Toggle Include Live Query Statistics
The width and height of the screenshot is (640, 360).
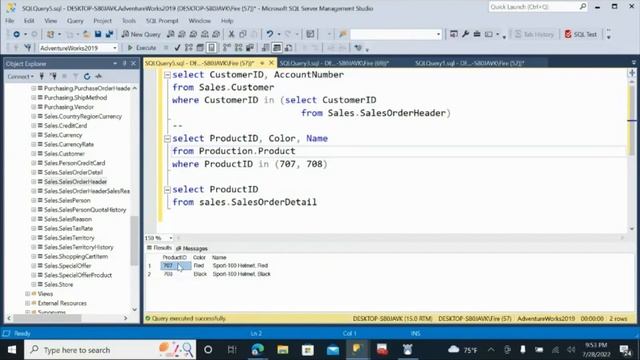(x=238, y=48)
